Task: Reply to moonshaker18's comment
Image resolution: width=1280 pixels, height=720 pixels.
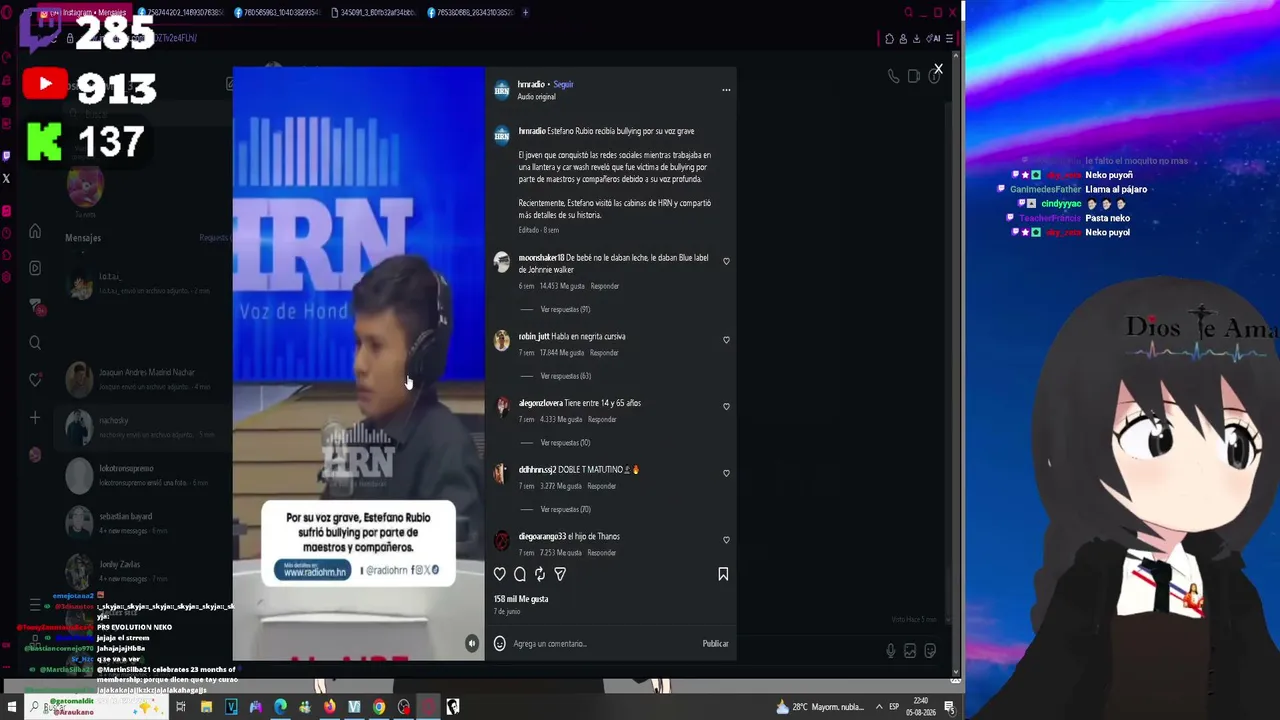Action: 605,286
